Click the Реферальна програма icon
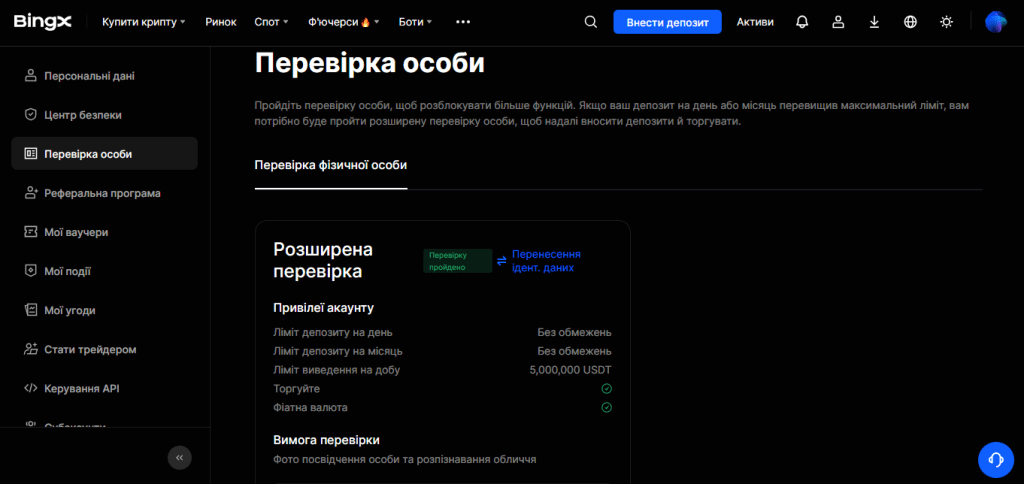Image resolution: width=1024 pixels, height=484 pixels. tap(30, 193)
